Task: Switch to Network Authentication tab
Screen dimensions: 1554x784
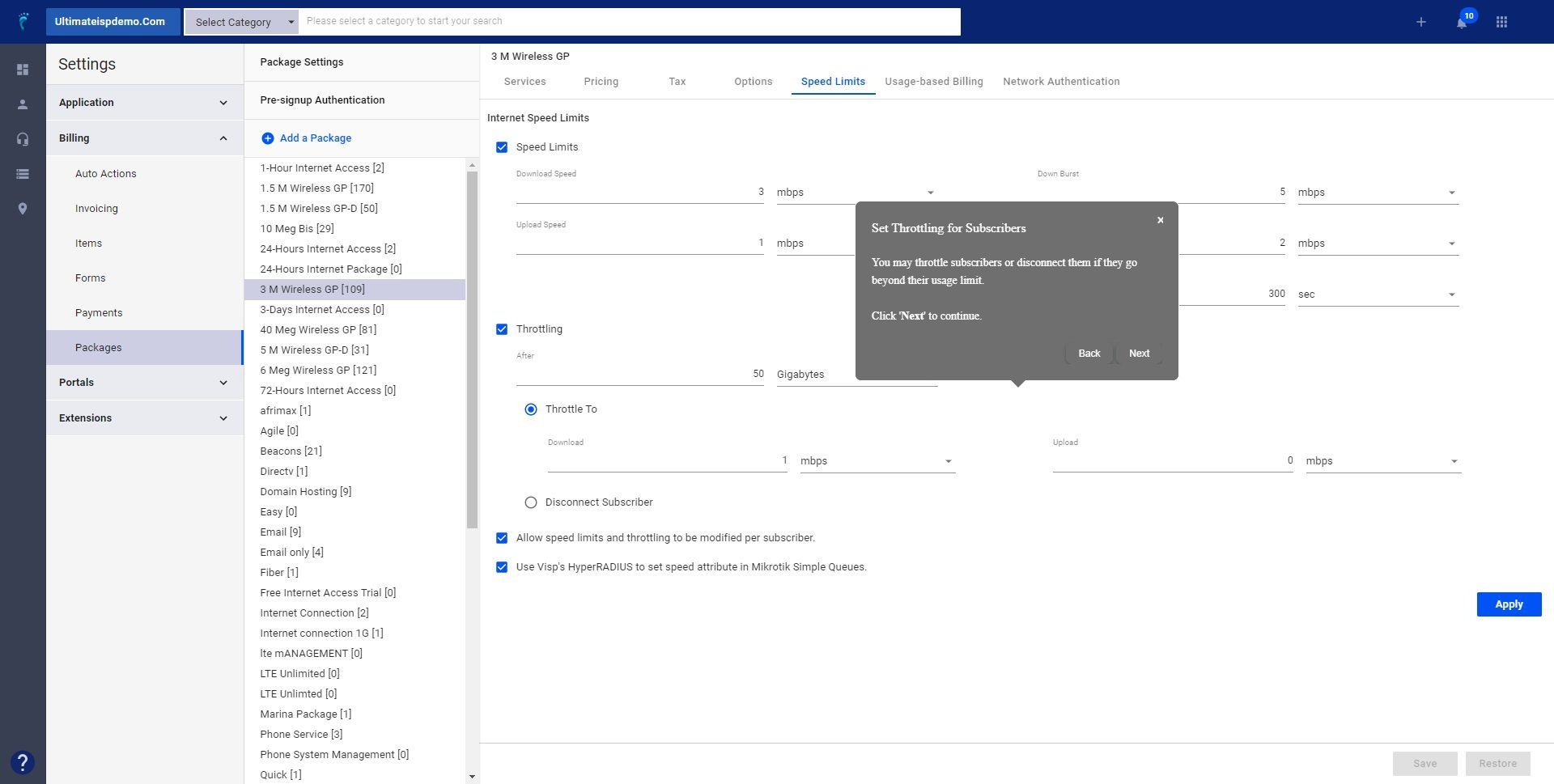Action: (1061, 82)
